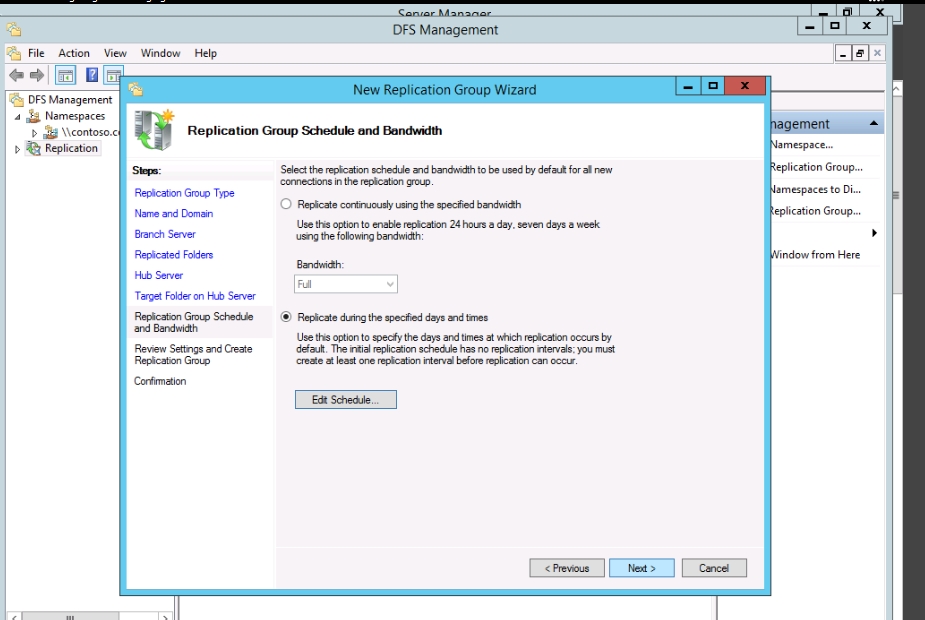Click the DFS Management window system icon

click(x=14, y=29)
